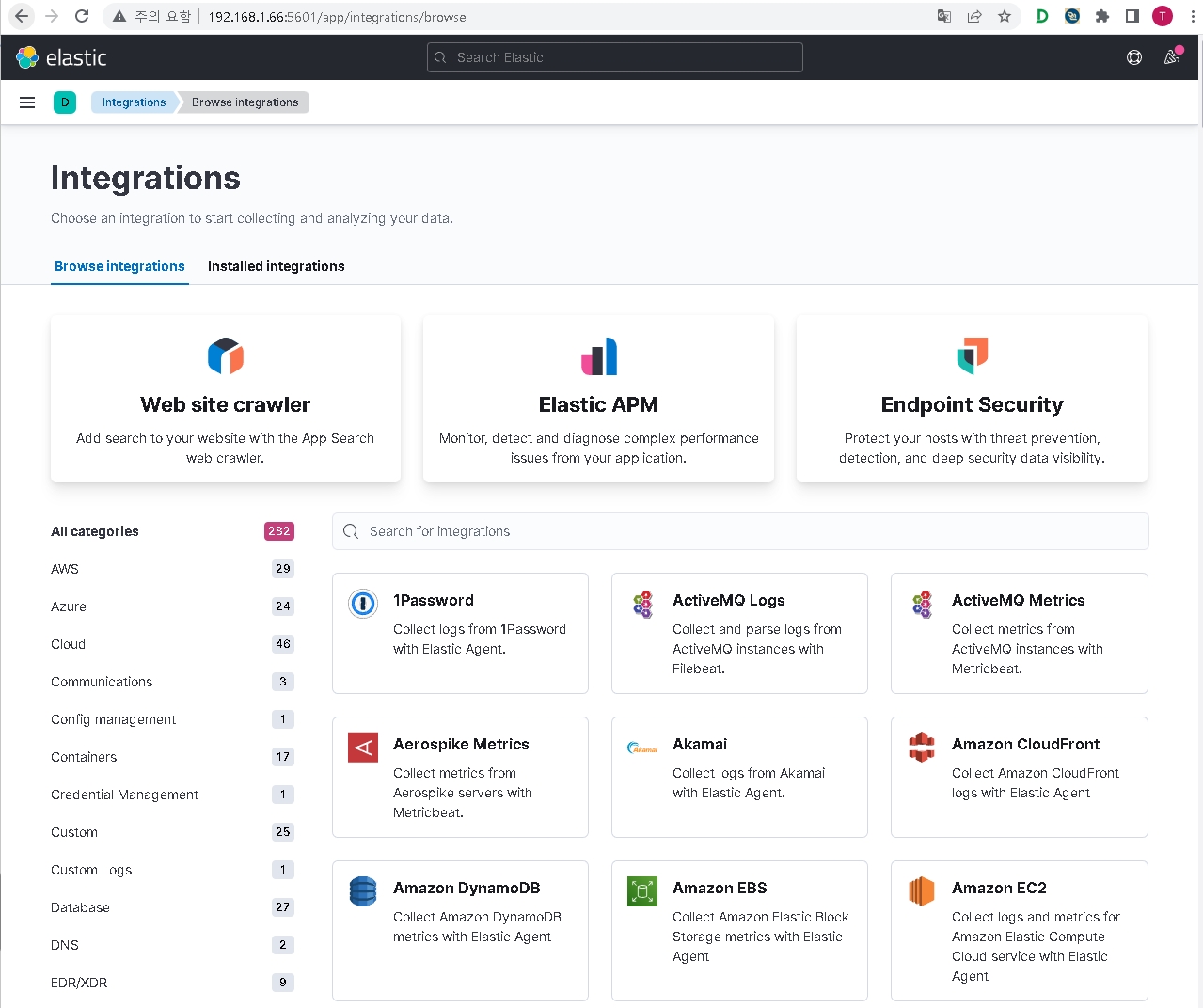Click the orange Amazon EC2 icon

click(922, 891)
